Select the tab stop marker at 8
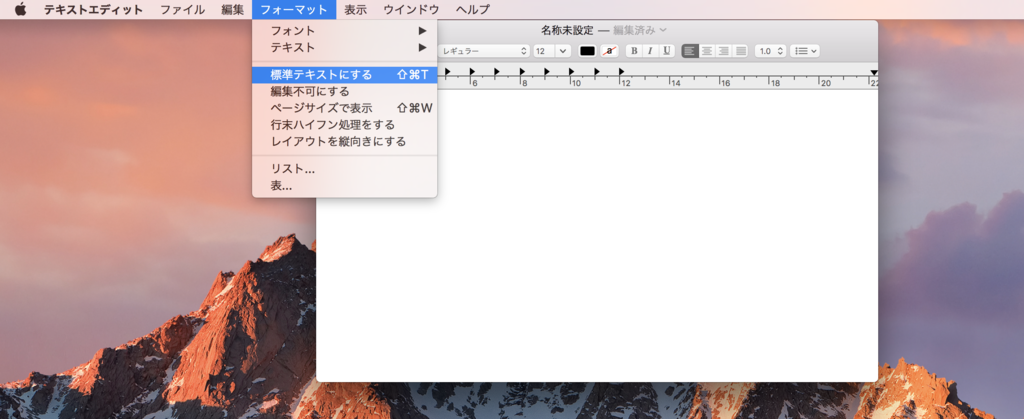 pos(522,71)
